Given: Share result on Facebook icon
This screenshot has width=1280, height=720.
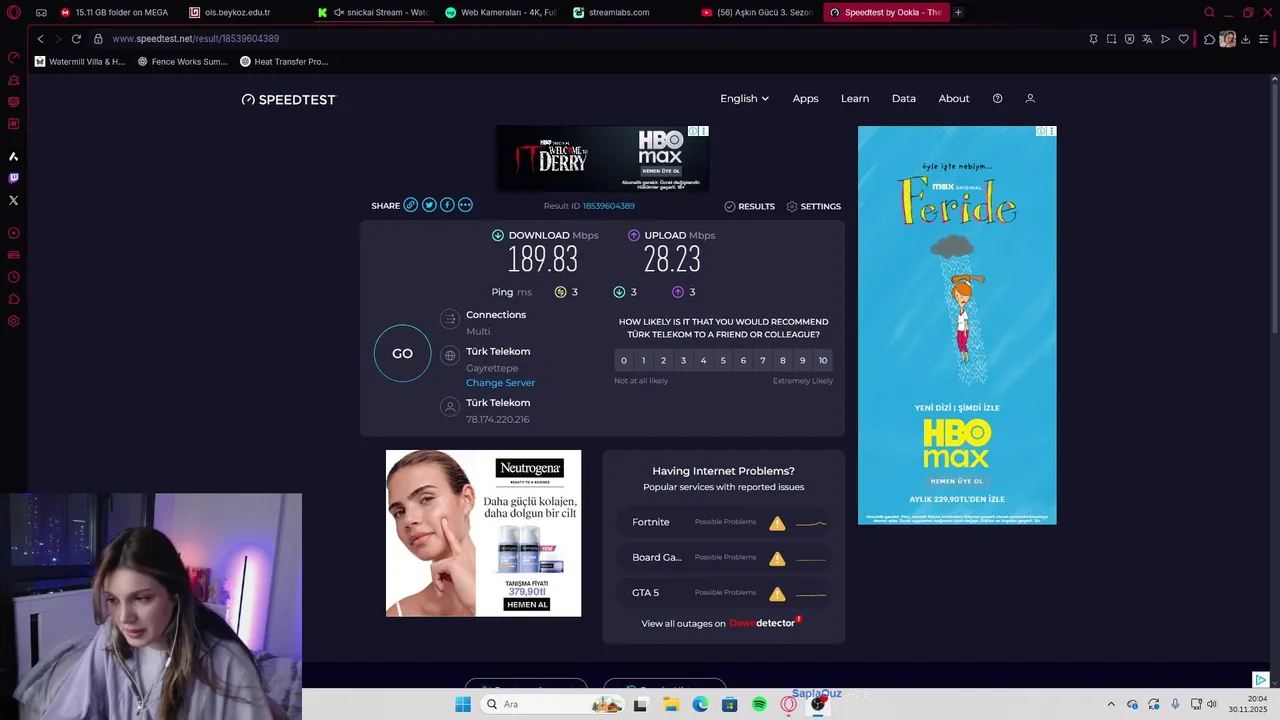Looking at the screenshot, I should (x=447, y=205).
